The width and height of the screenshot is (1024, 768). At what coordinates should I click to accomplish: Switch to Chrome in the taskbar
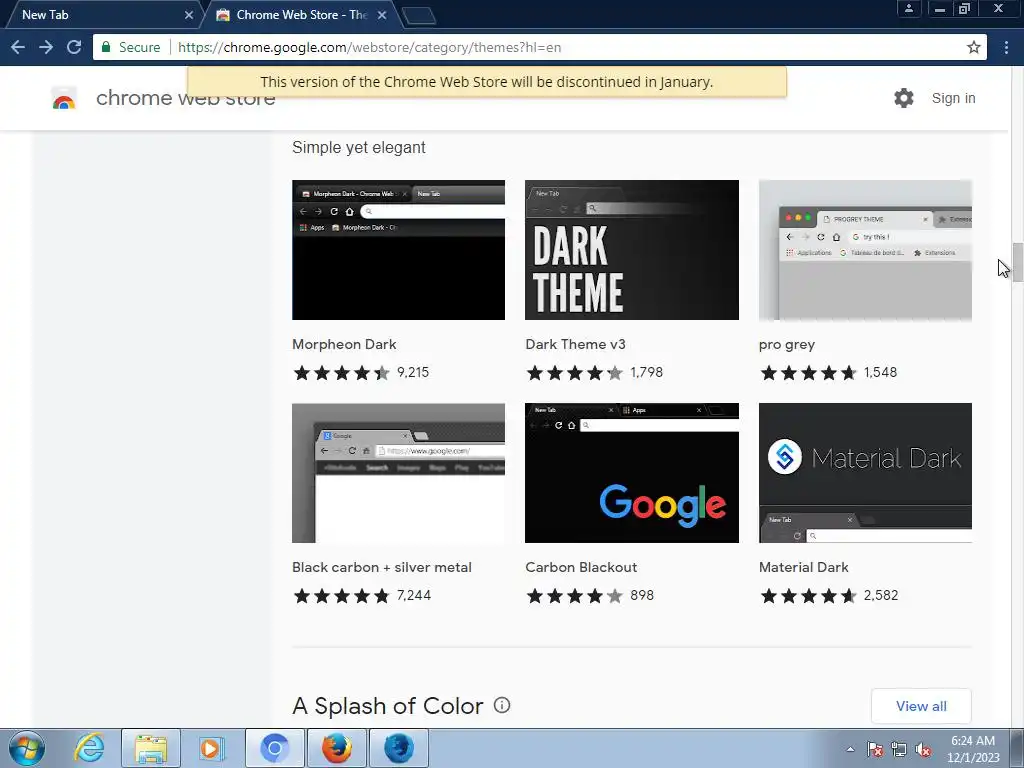click(274, 748)
